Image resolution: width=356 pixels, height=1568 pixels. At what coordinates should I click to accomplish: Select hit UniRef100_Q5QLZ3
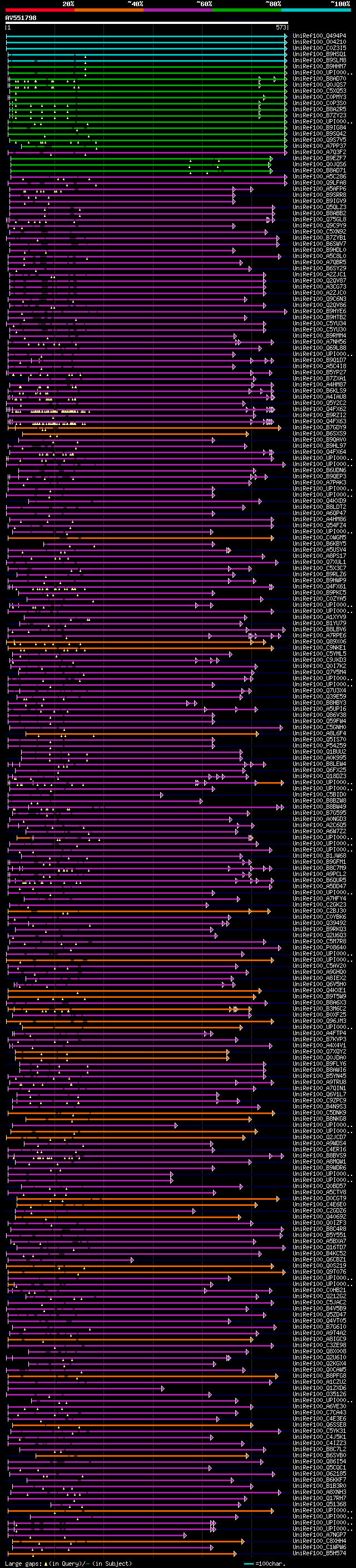pyautogui.click(x=319, y=207)
